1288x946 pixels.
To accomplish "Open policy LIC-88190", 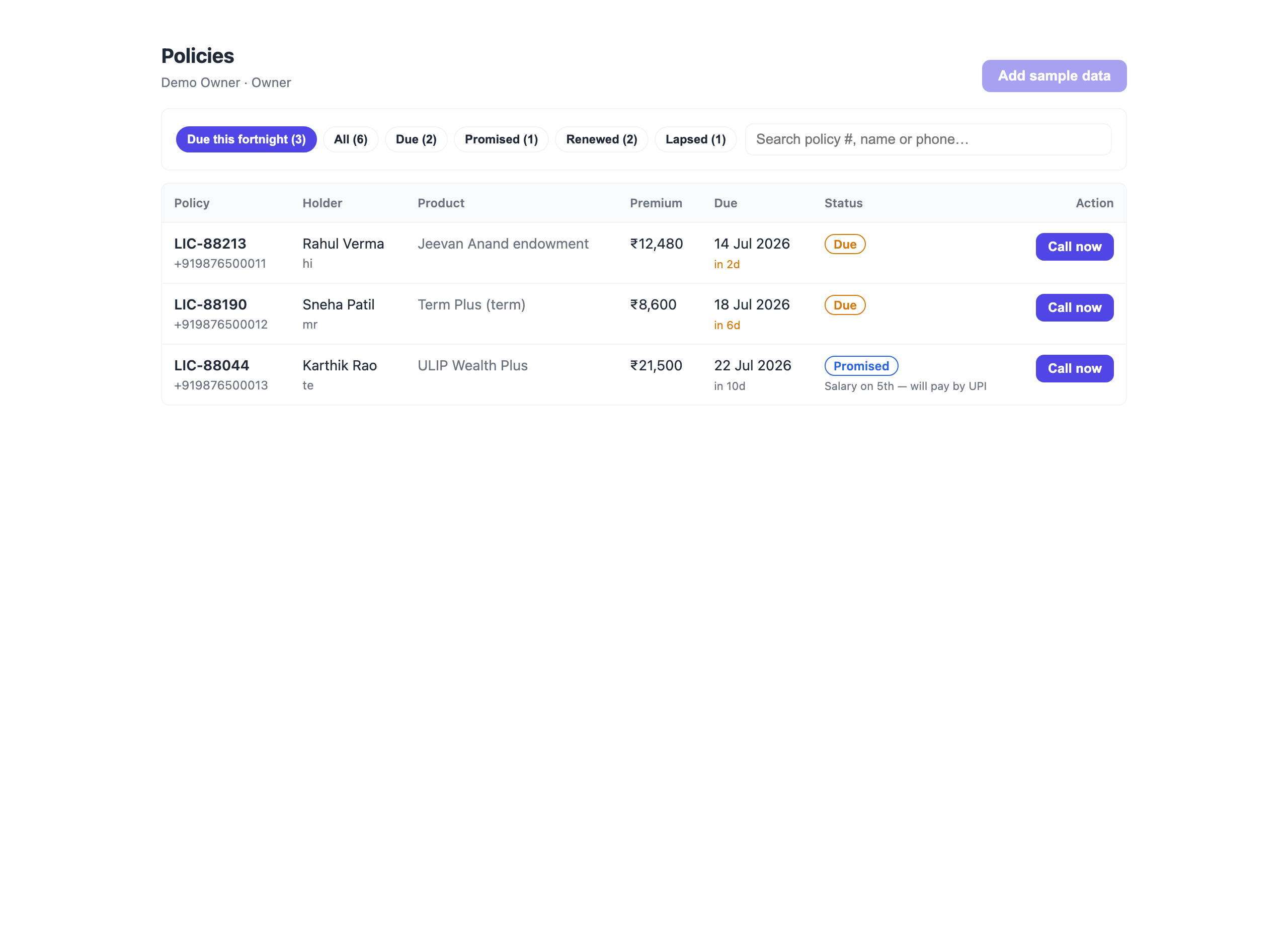I will tap(211, 304).
